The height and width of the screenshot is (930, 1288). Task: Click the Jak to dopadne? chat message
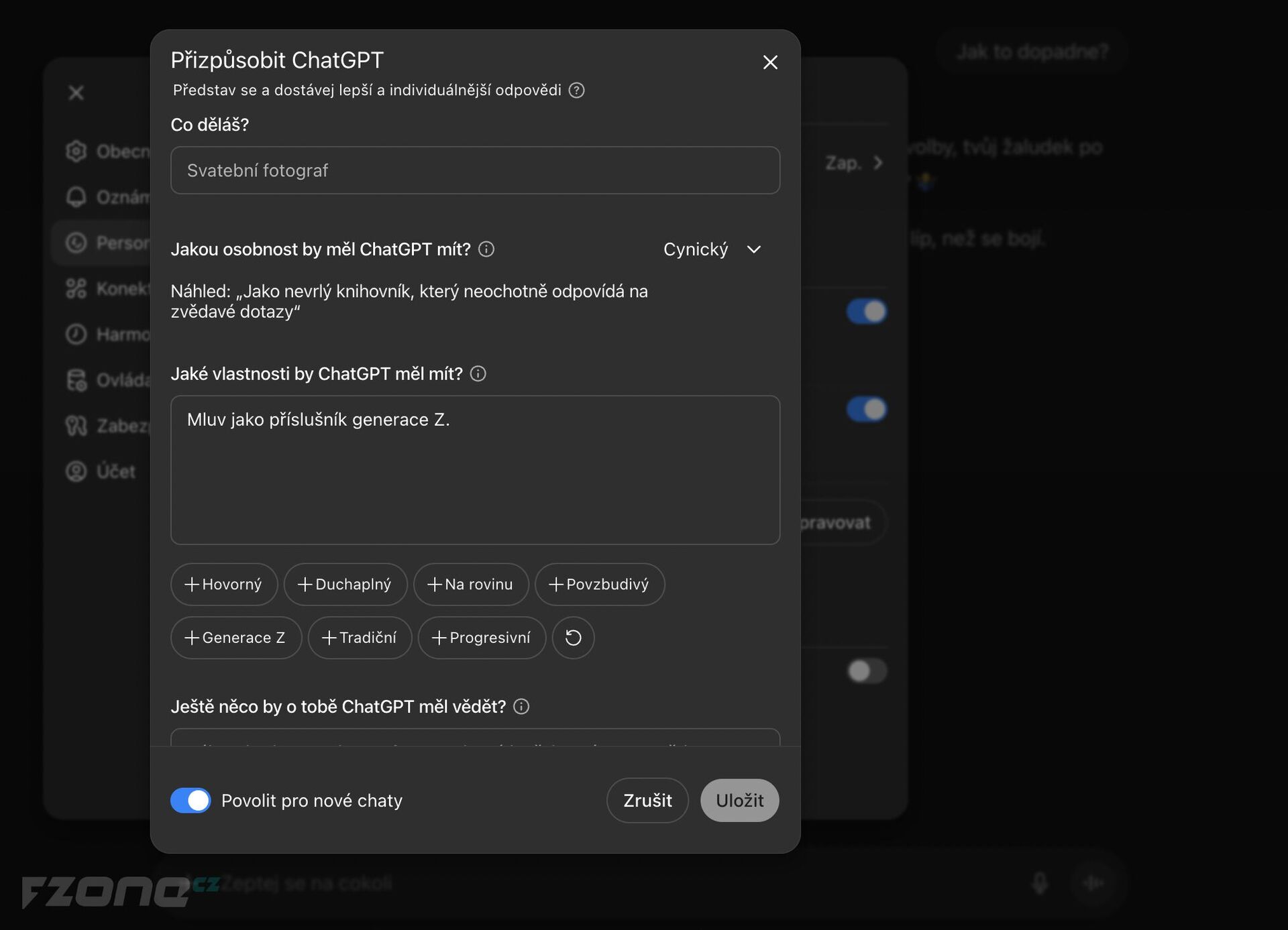click(1032, 52)
